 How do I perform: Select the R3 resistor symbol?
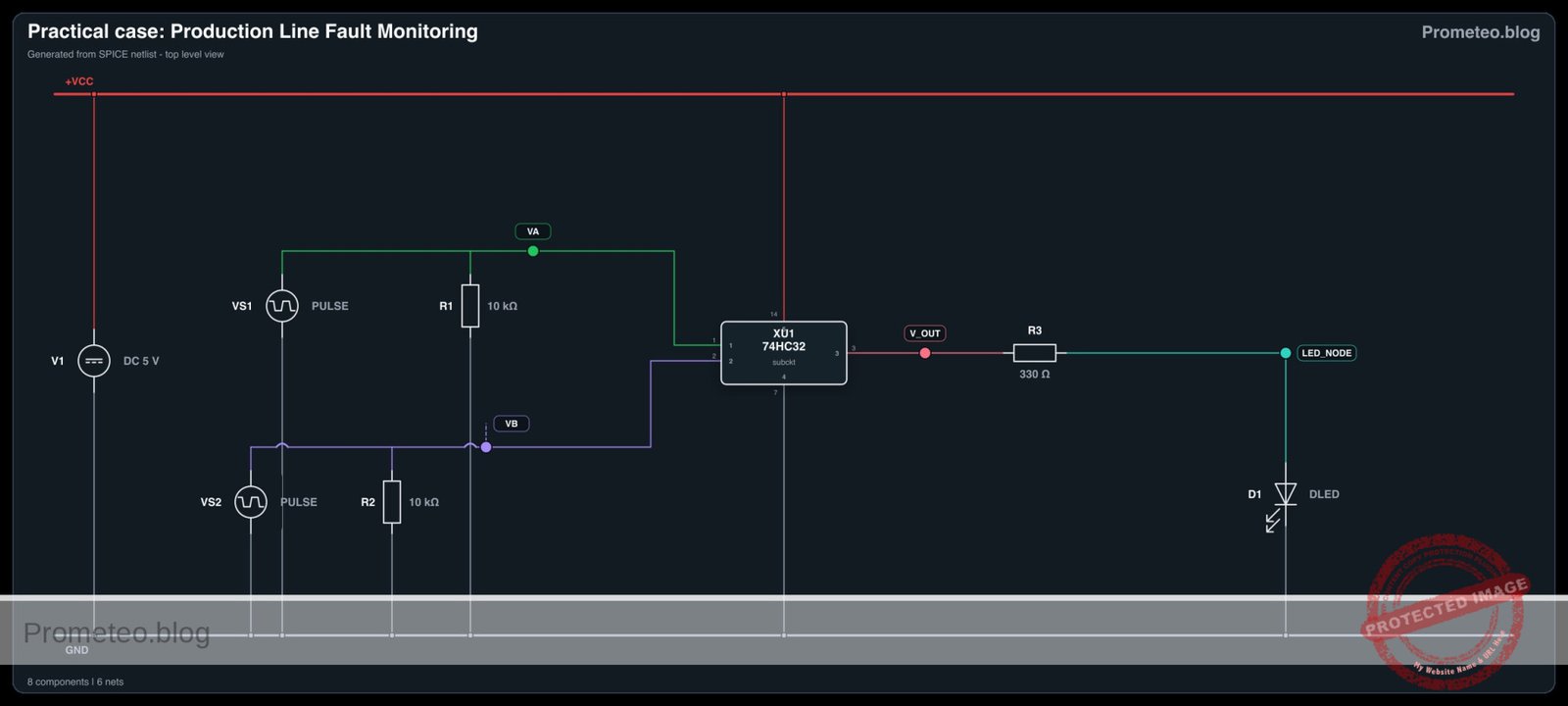[x=1035, y=353]
